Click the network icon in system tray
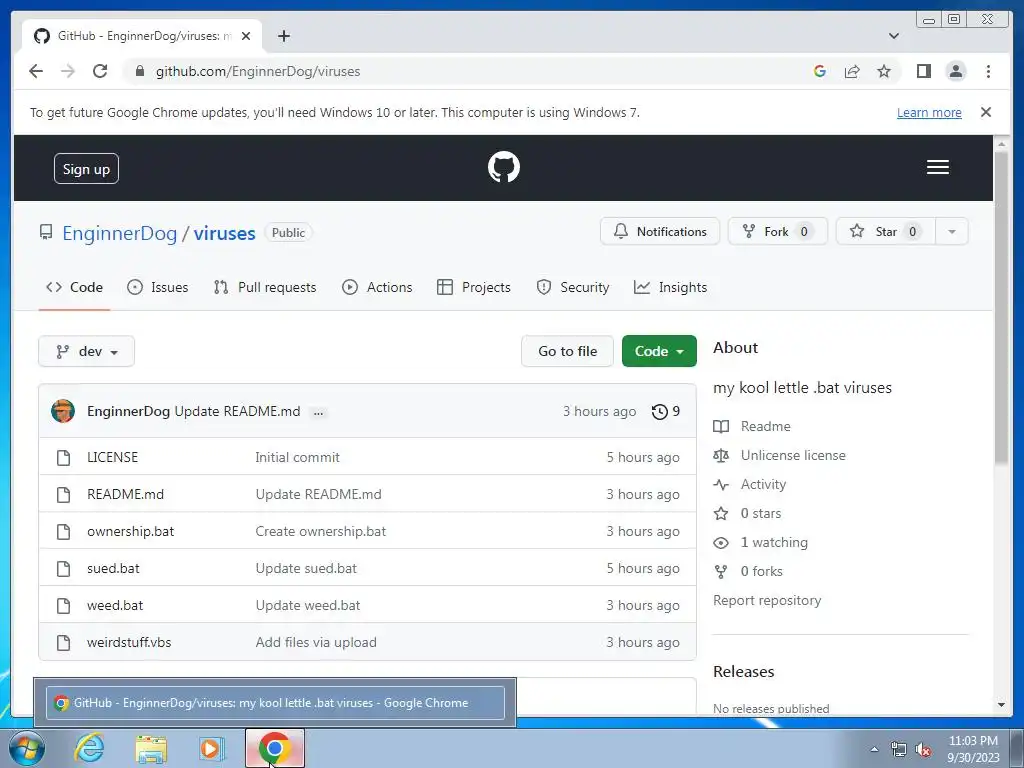This screenshot has height=768, width=1024. tap(899, 750)
